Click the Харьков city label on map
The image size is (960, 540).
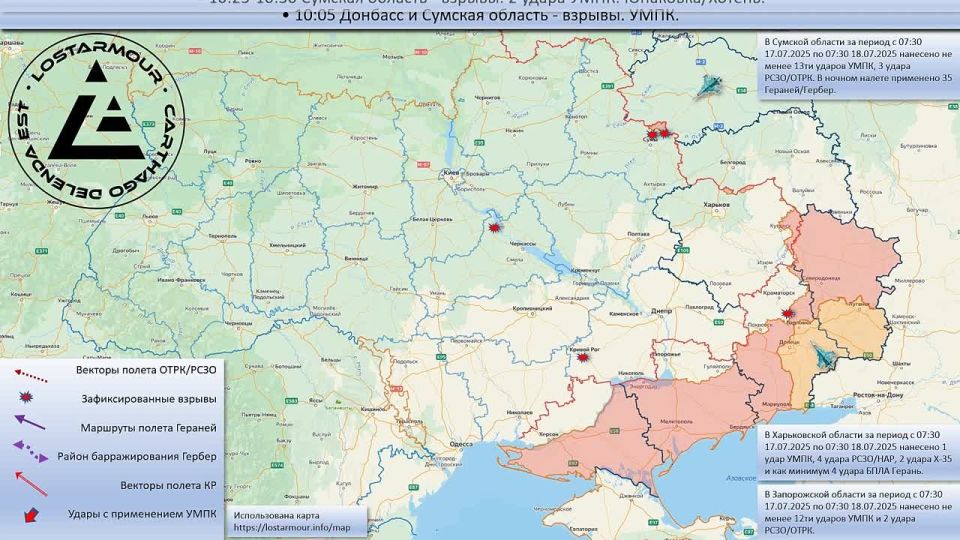click(717, 205)
